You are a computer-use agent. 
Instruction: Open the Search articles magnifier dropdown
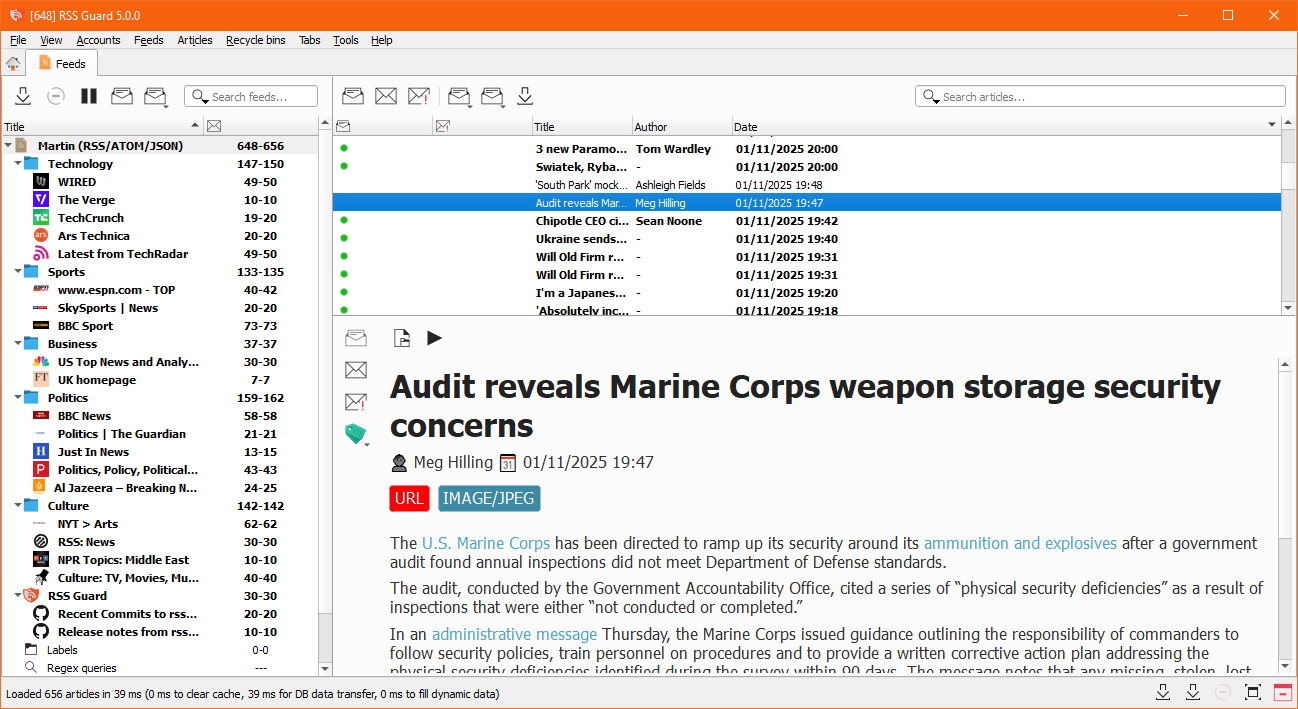(x=932, y=97)
